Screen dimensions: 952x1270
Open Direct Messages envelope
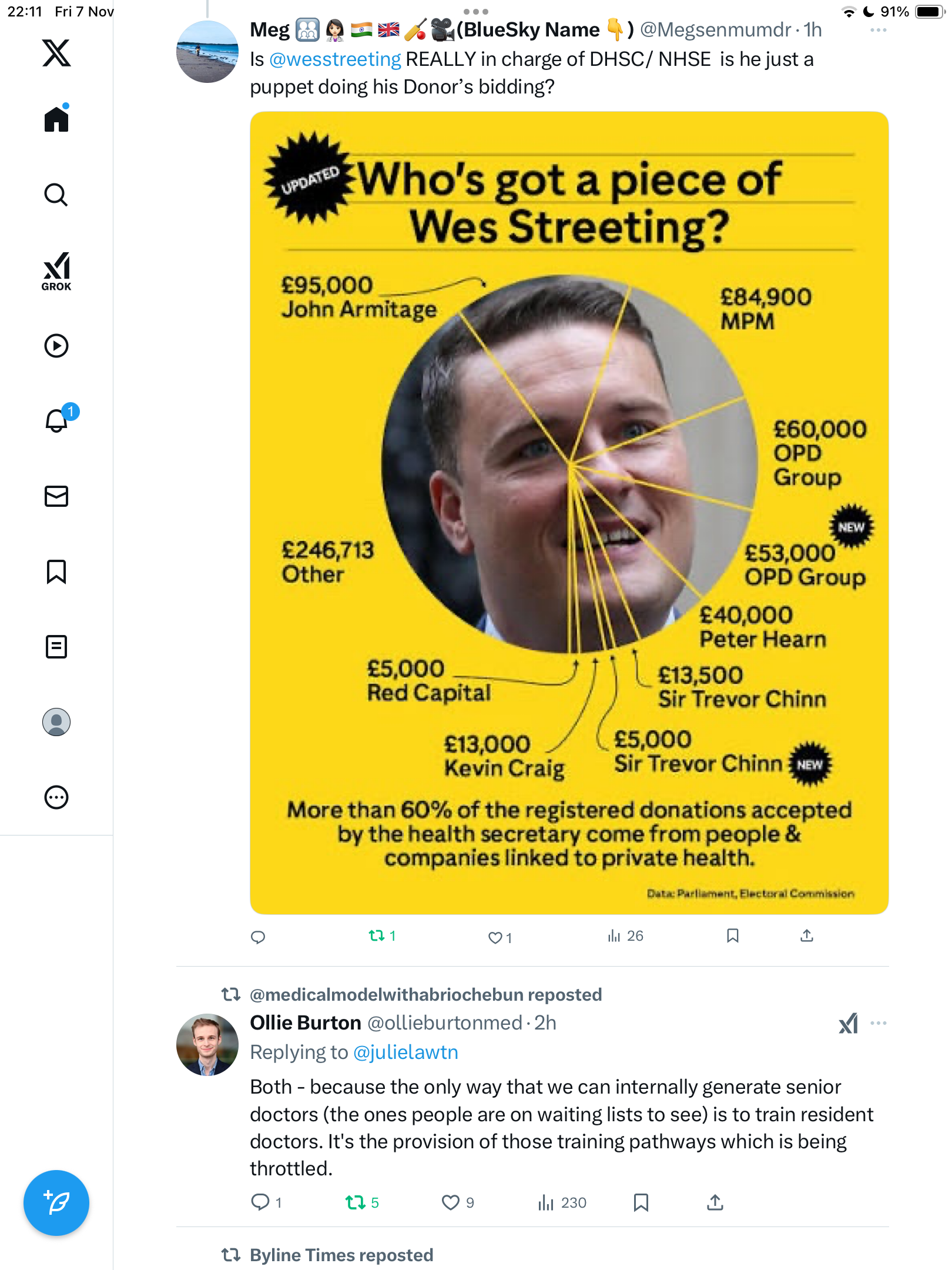pos(56,496)
